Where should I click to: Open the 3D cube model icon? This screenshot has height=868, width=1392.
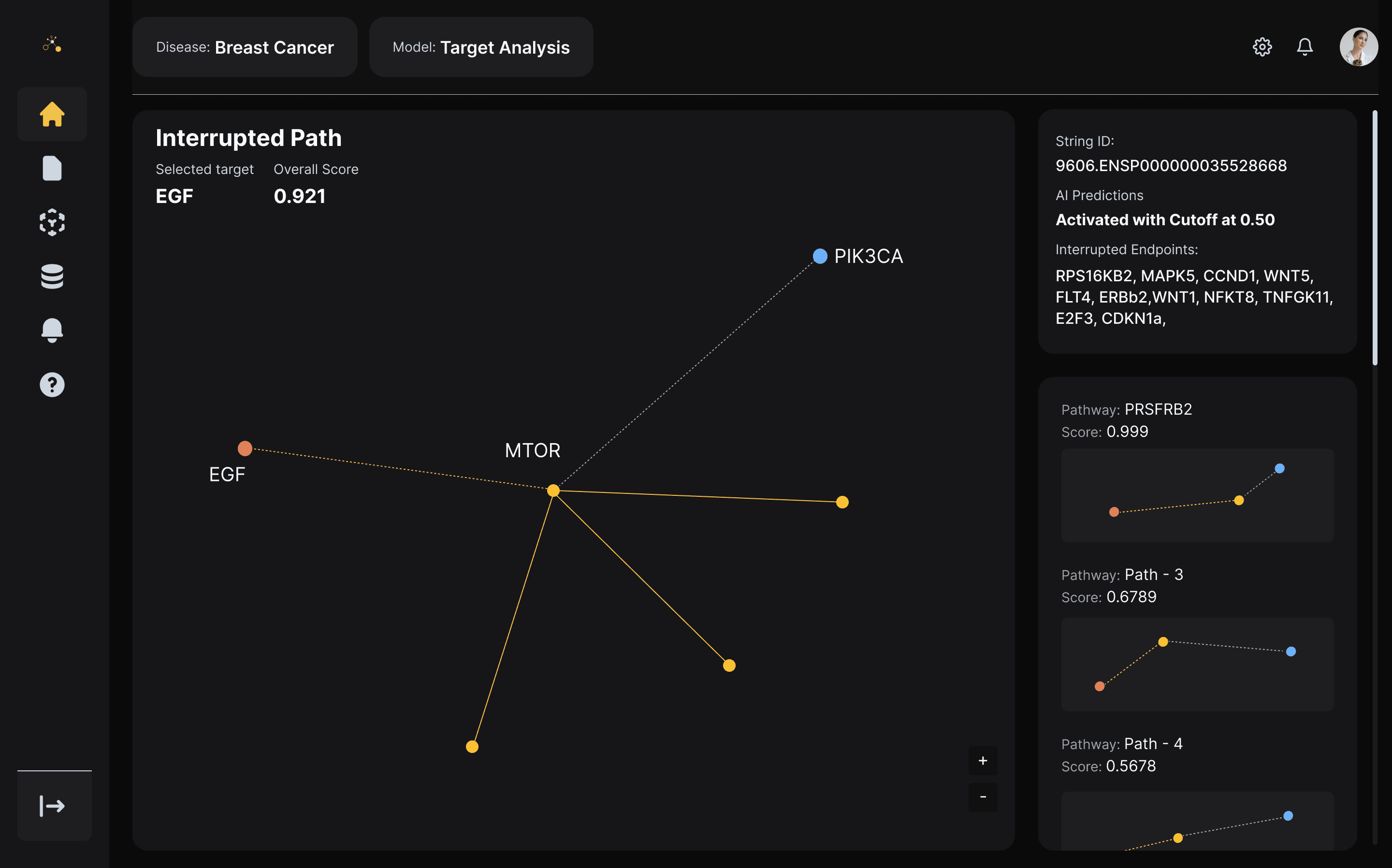[52, 222]
